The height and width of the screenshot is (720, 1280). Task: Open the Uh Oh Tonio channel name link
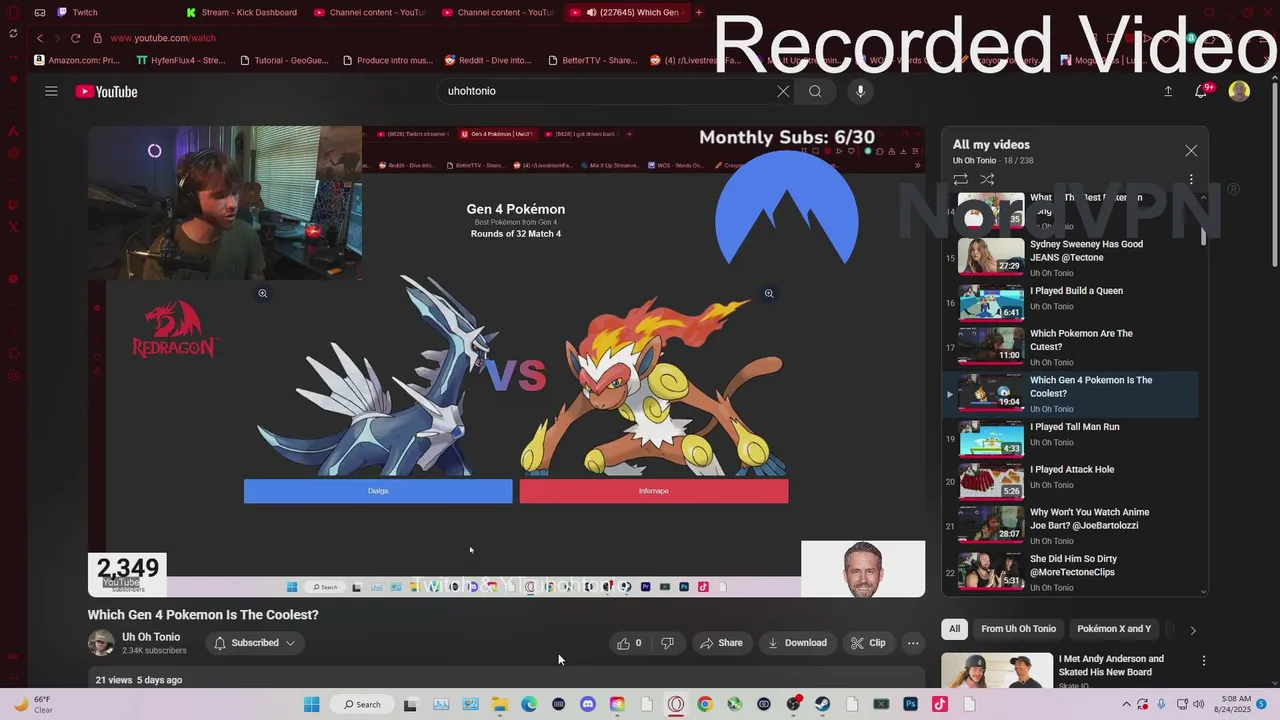[151, 637]
